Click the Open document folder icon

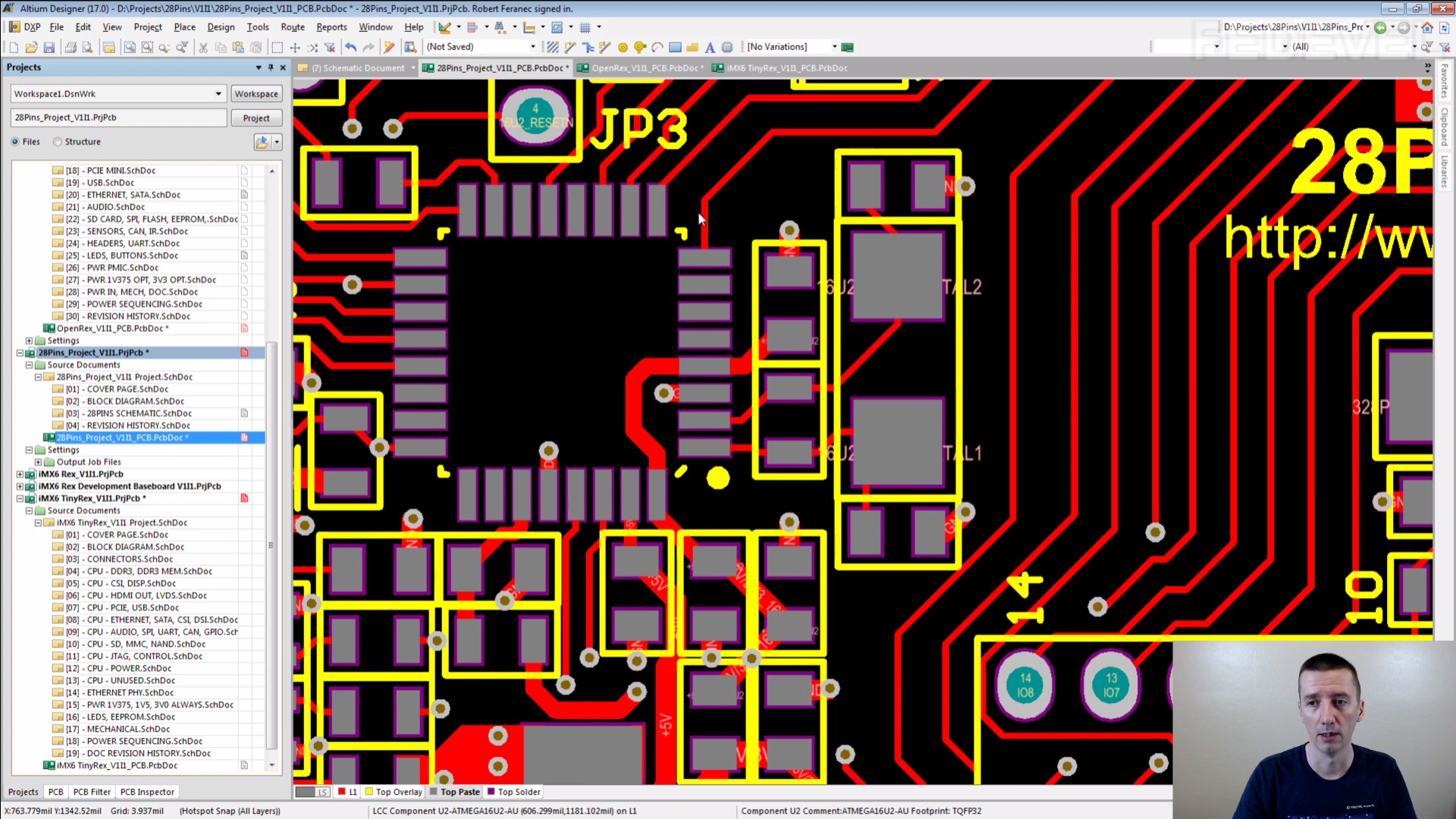31,47
